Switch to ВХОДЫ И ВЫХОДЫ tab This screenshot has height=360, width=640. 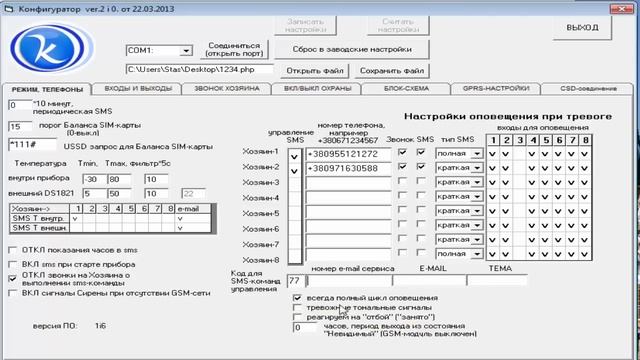tap(138, 89)
